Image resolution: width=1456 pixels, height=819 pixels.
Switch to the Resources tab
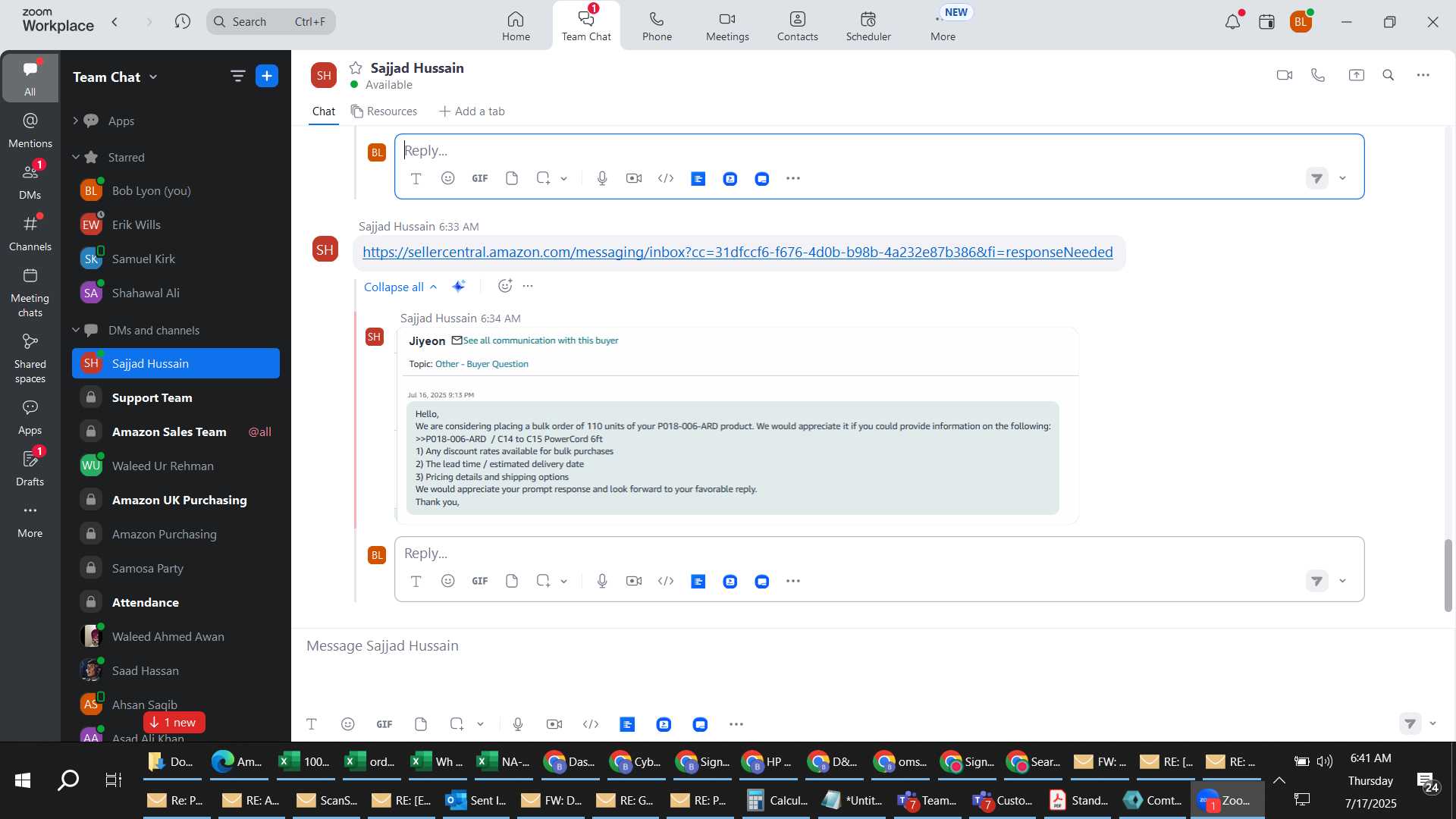click(384, 111)
